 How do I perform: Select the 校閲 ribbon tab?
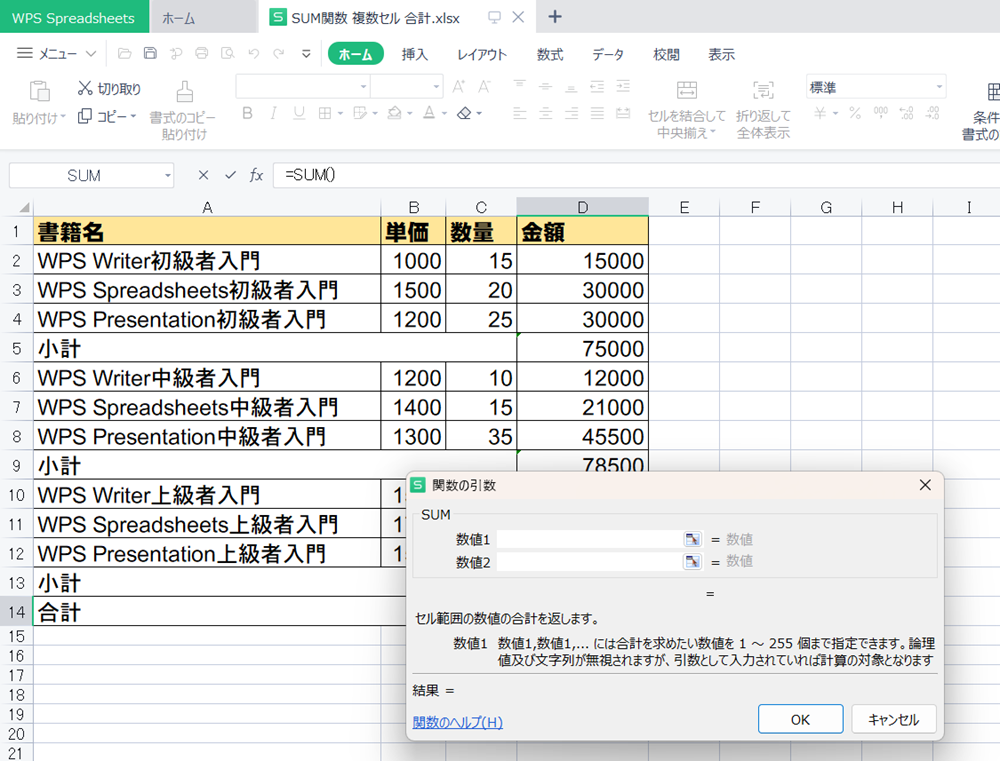[666, 54]
